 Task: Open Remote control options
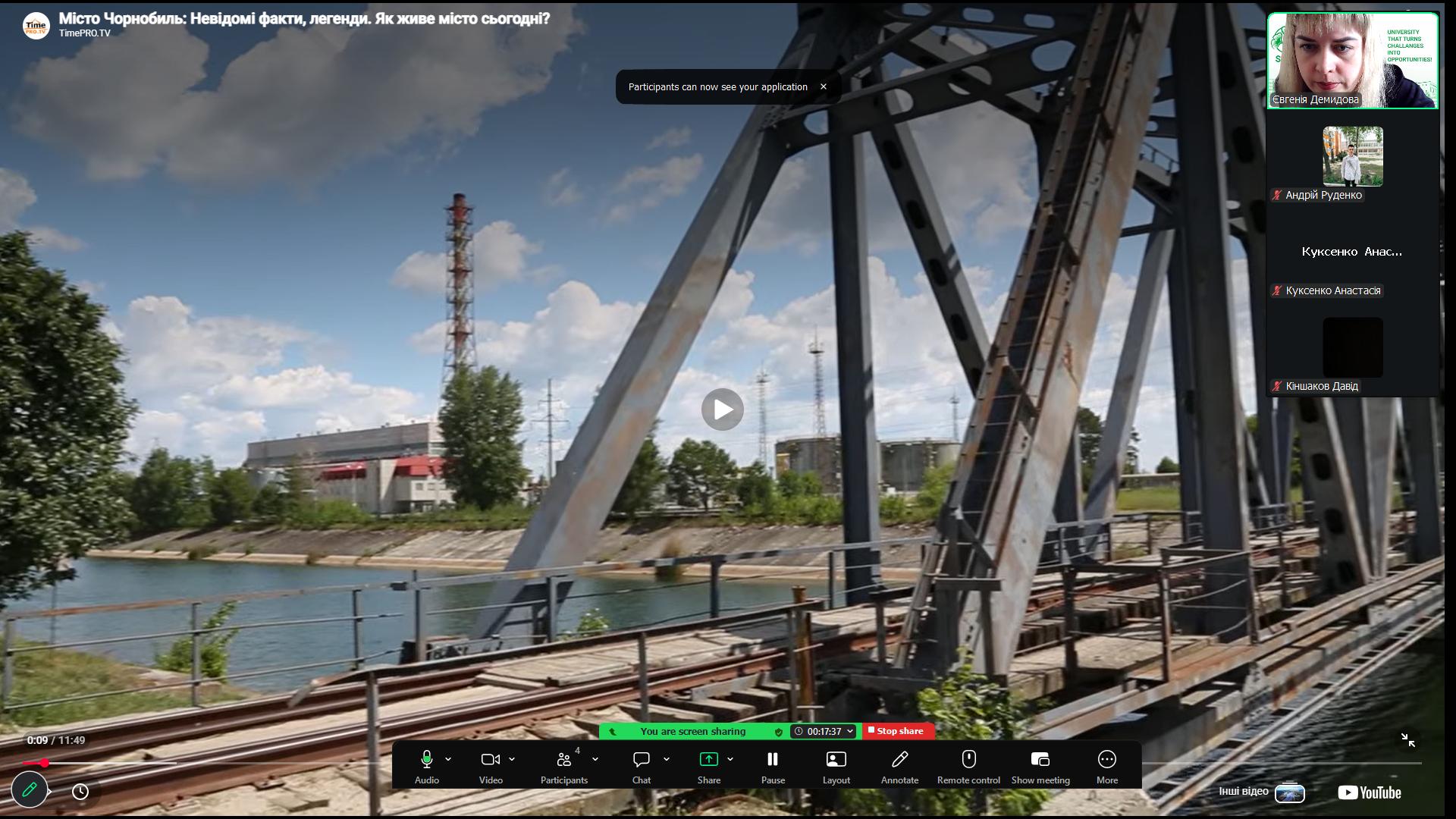(x=968, y=760)
